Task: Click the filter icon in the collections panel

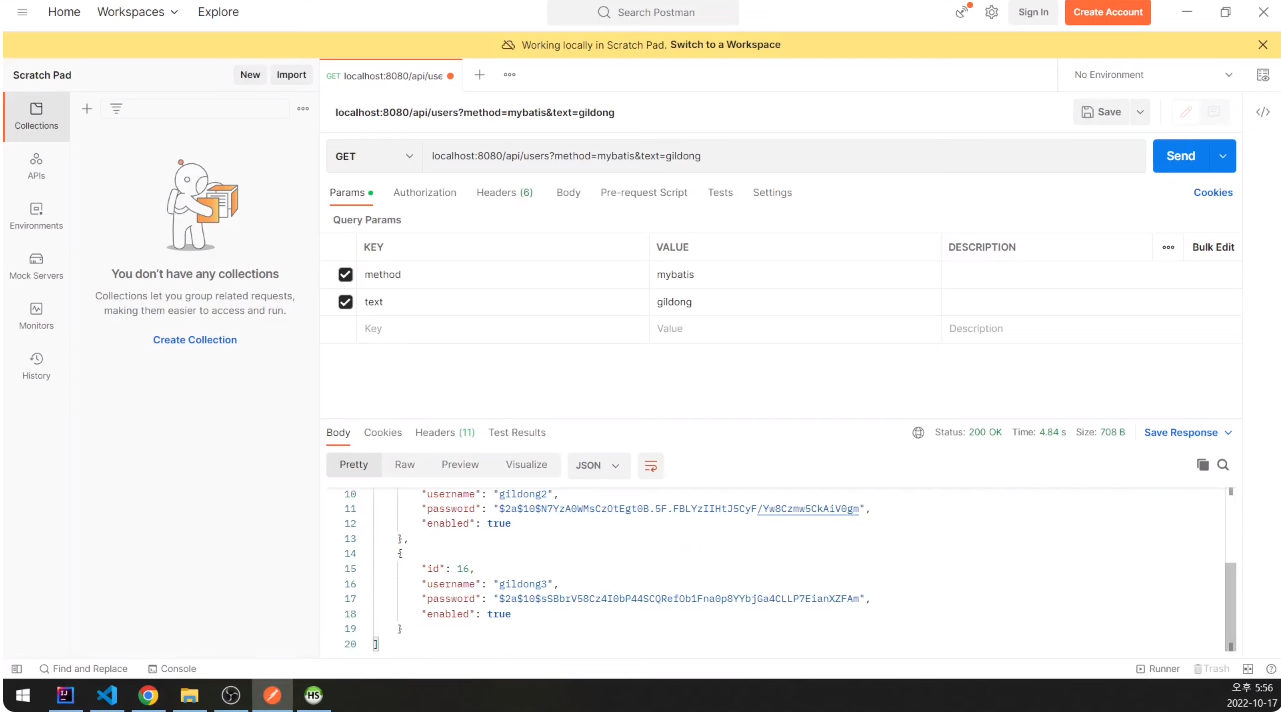Action: tap(116, 108)
